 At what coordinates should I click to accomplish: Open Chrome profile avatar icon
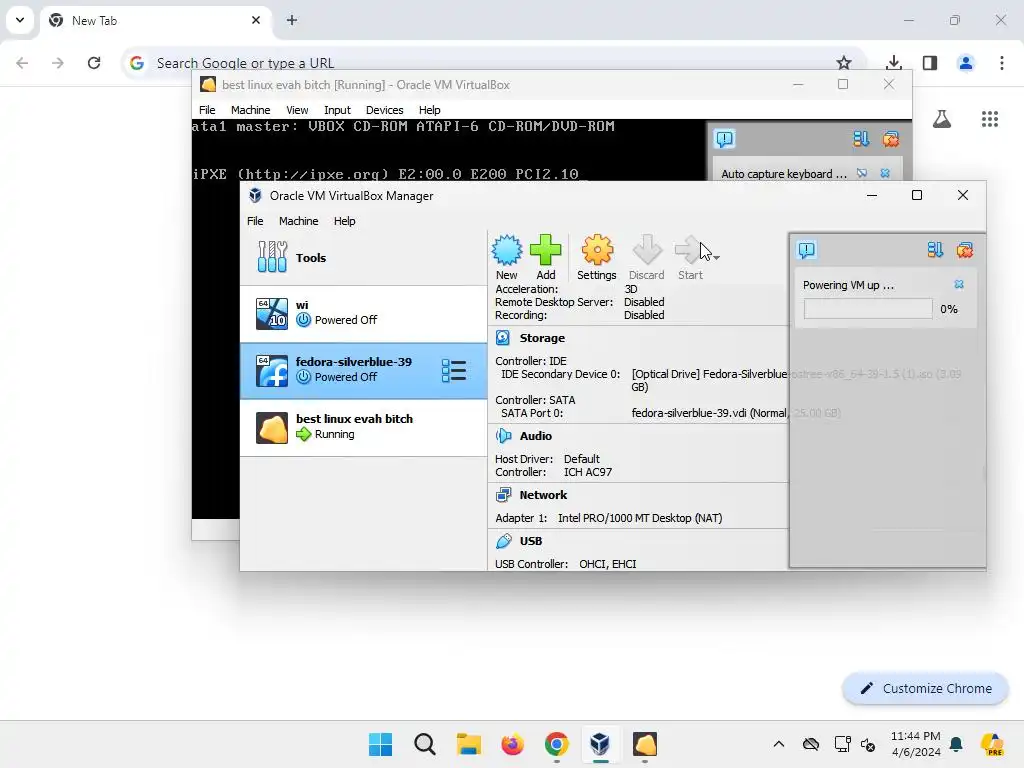coord(966,63)
